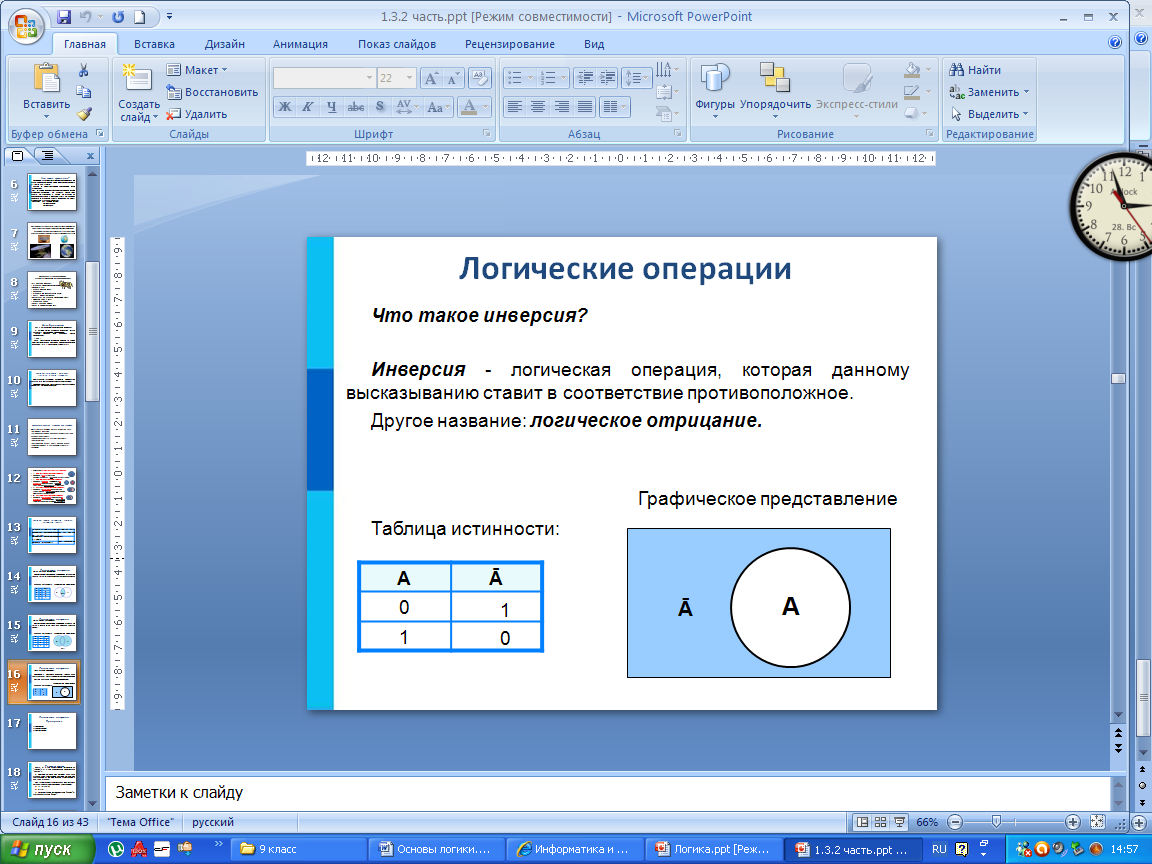Open the font size 22 dropdown
Viewport: 1152px width, 864px height.
[x=409, y=78]
